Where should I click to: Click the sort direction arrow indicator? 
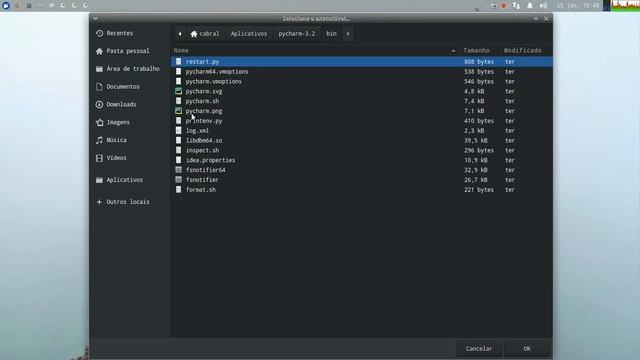coord(453,51)
